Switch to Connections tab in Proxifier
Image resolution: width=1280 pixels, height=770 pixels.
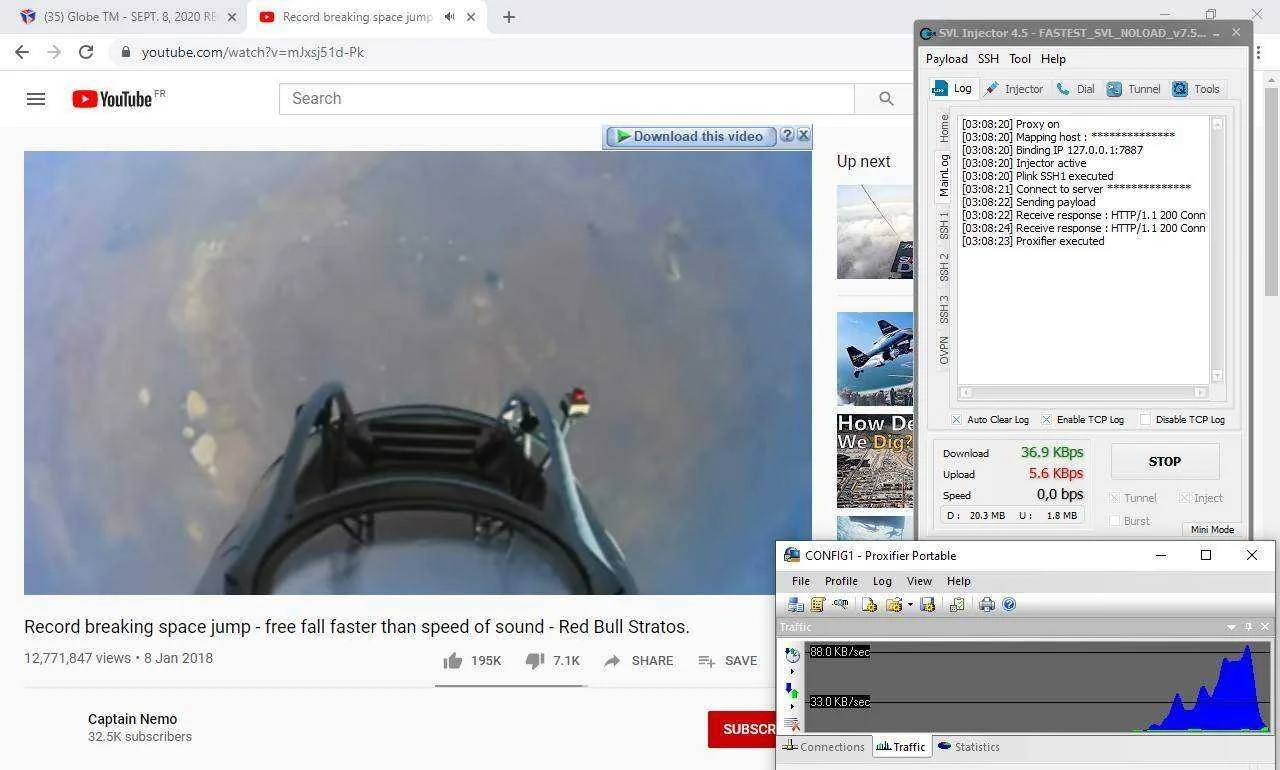(x=824, y=747)
